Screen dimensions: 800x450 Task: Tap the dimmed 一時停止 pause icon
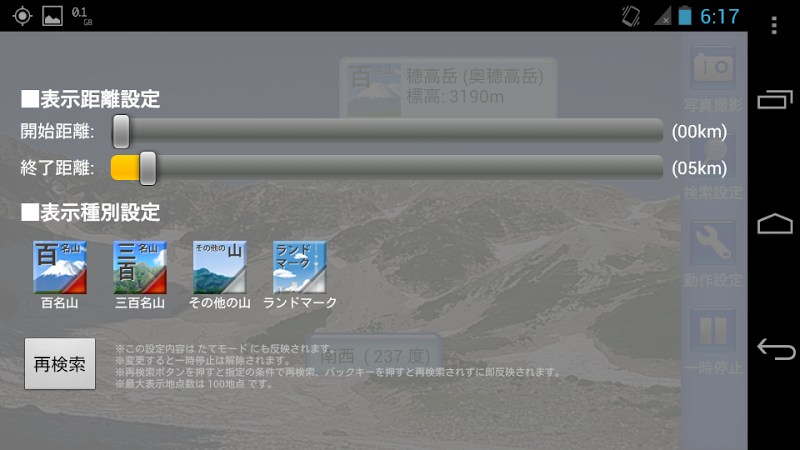pyautogui.click(x=713, y=330)
